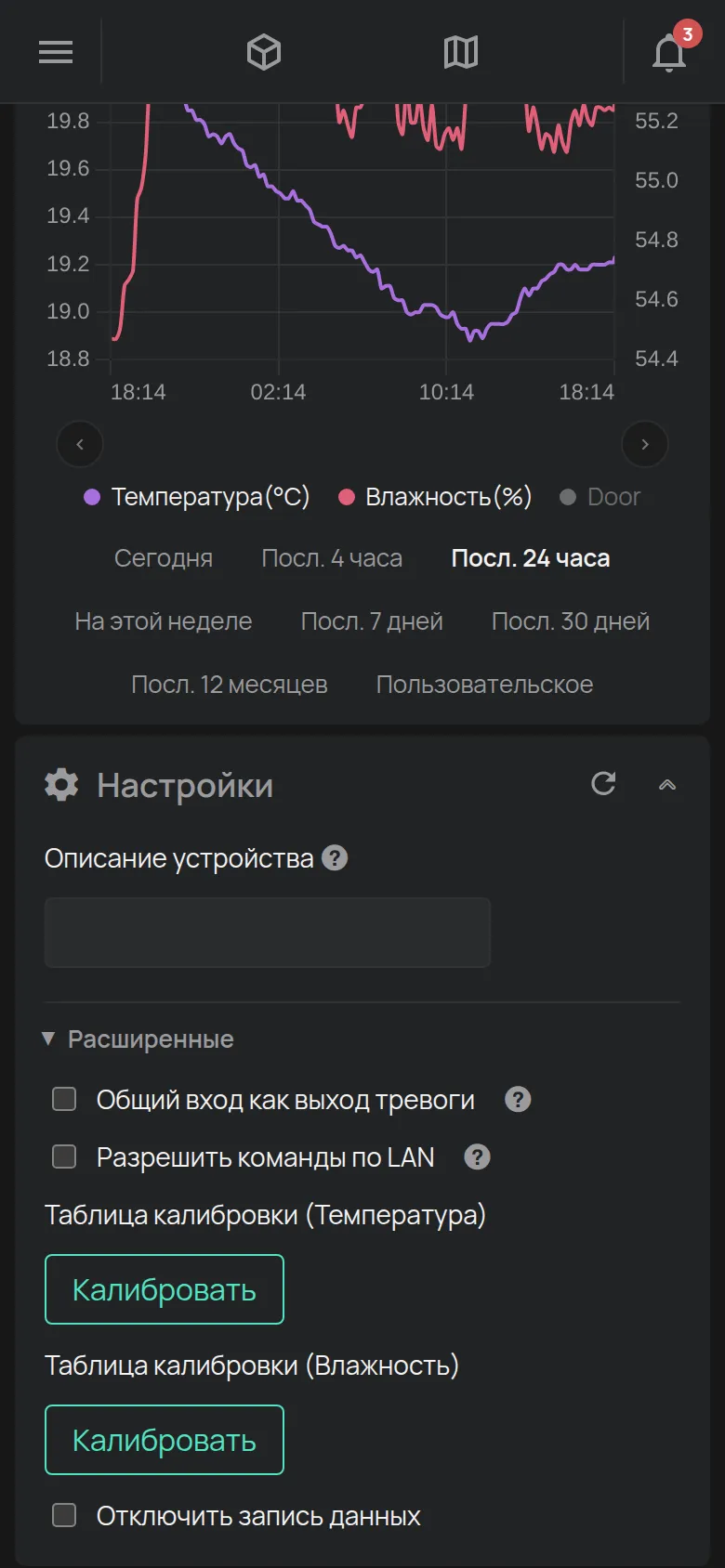Click Таблица калибровки (Температура) label
Image resolution: width=725 pixels, height=1568 pixels.
tap(266, 1215)
